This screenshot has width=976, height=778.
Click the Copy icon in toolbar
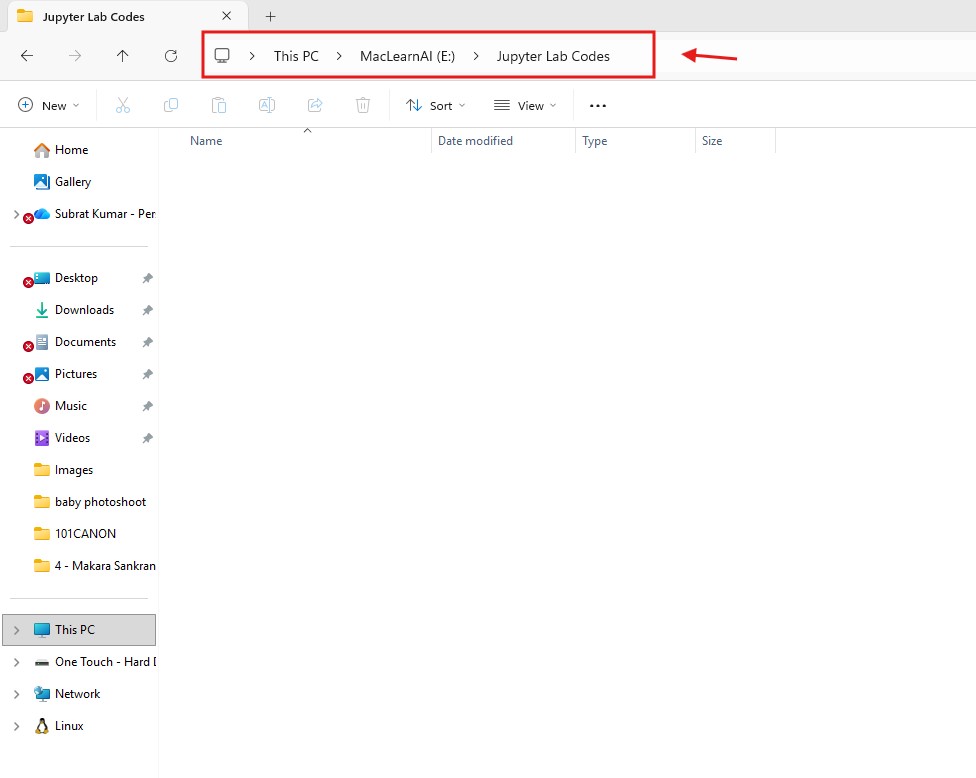click(171, 105)
